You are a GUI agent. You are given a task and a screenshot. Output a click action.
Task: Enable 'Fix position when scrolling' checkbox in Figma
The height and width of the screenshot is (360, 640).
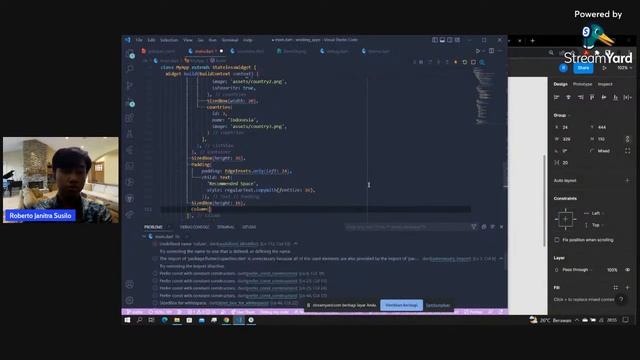(x=557, y=240)
